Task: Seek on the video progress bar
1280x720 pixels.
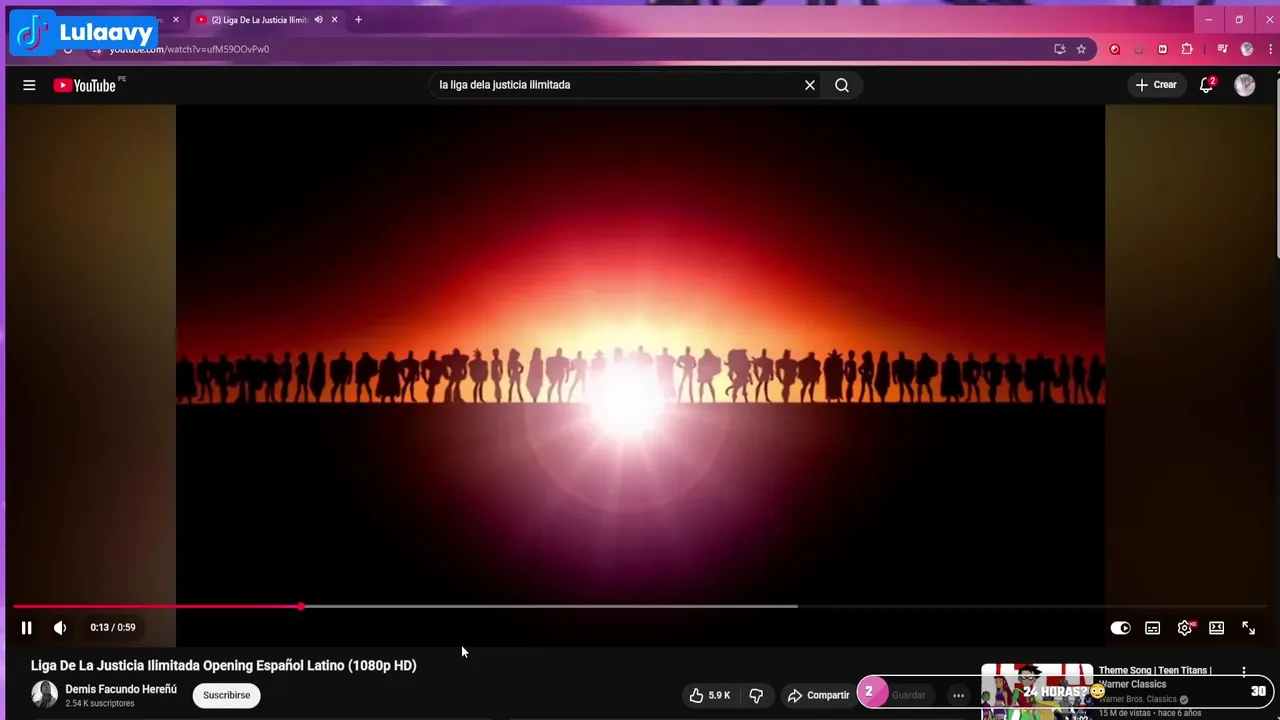Action: 640,606
